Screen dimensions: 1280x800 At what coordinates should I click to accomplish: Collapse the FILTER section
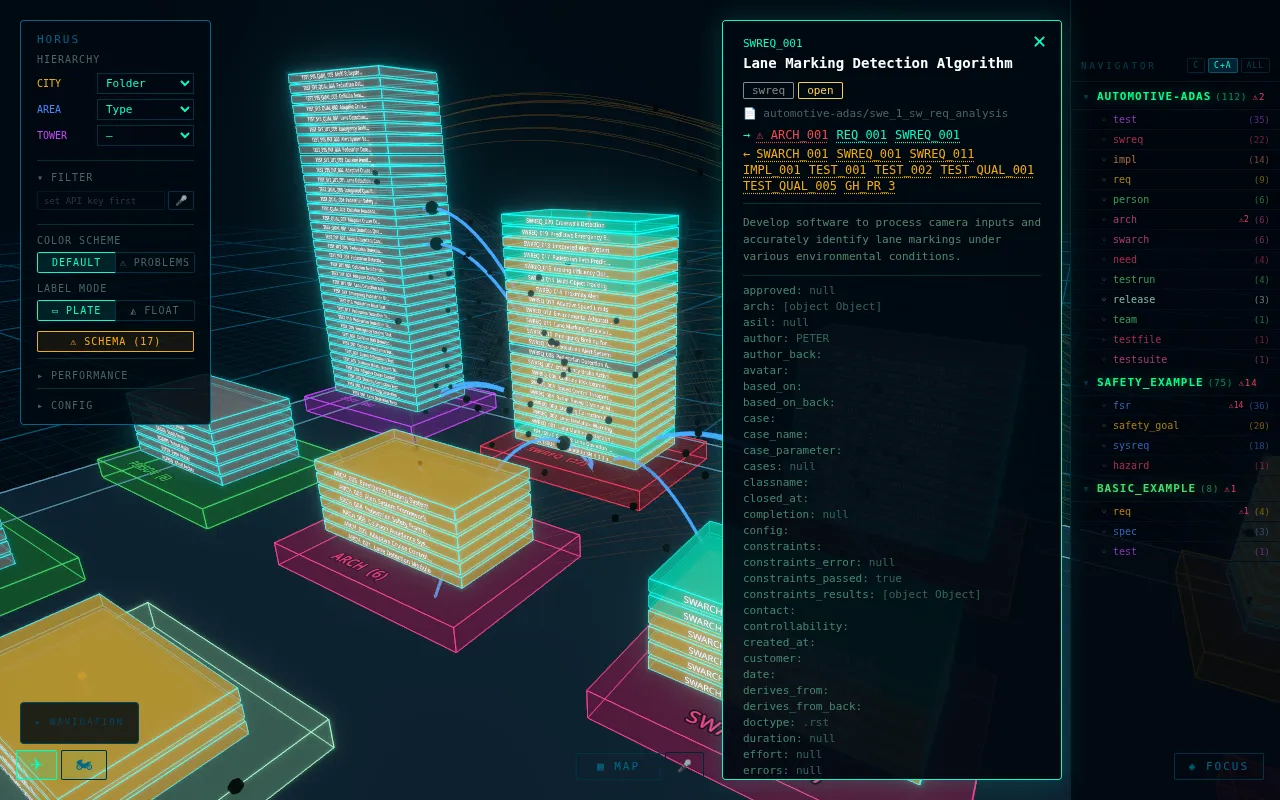(65, 178)
